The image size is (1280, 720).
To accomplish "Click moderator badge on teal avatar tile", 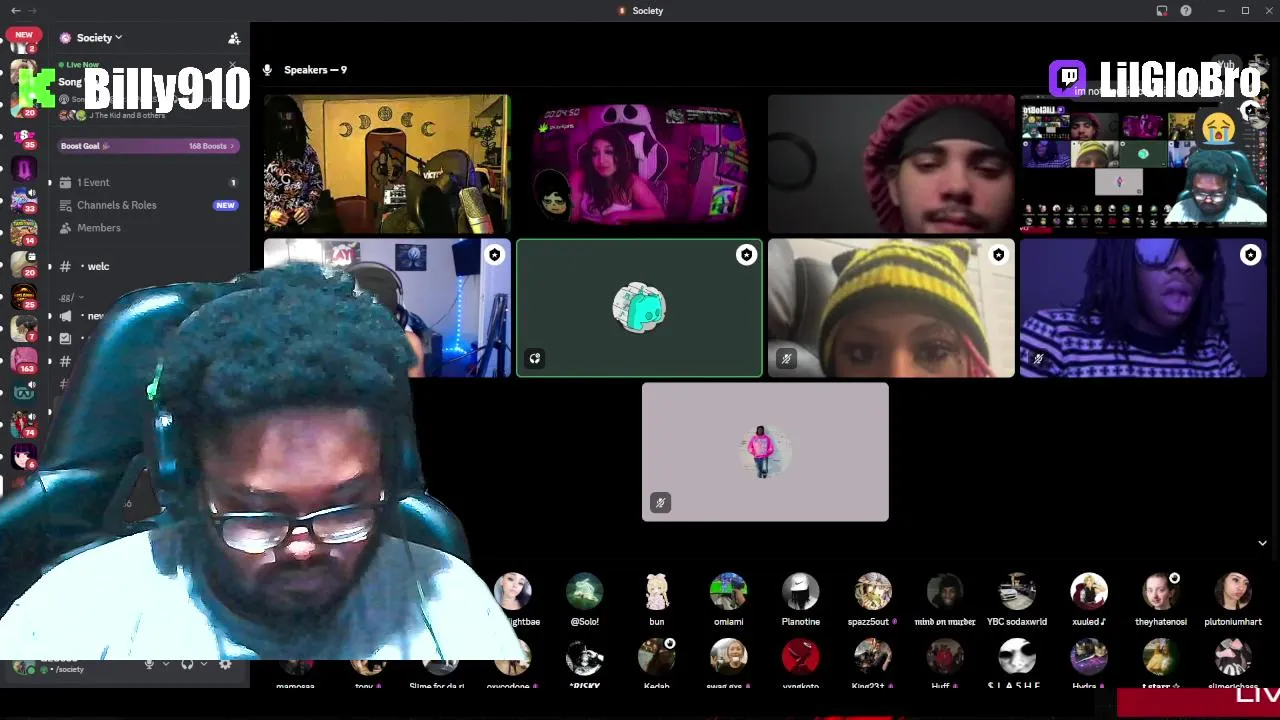I will point(747,255).
